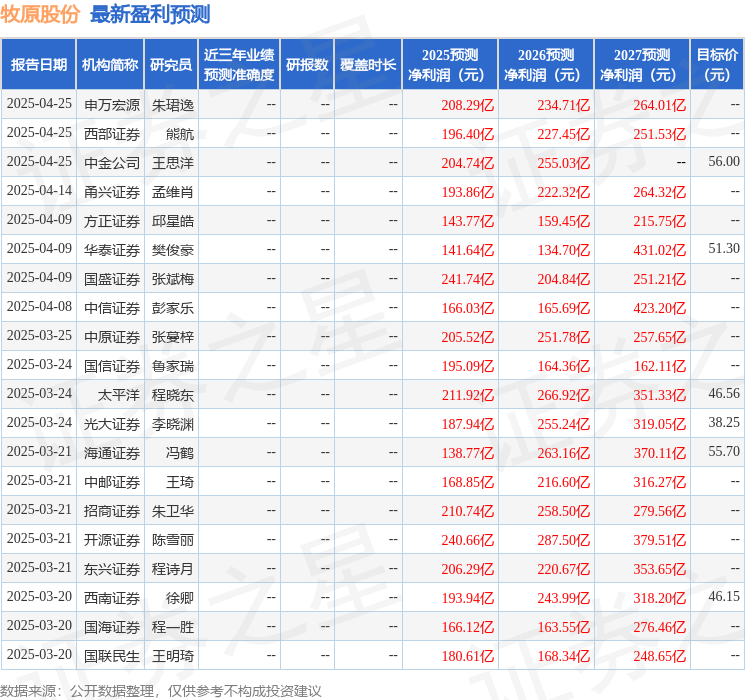Click the 227.45亿 forecast value
Image resolution: width=745 pixels, height=700 pixels.
[x=564, y=134]
